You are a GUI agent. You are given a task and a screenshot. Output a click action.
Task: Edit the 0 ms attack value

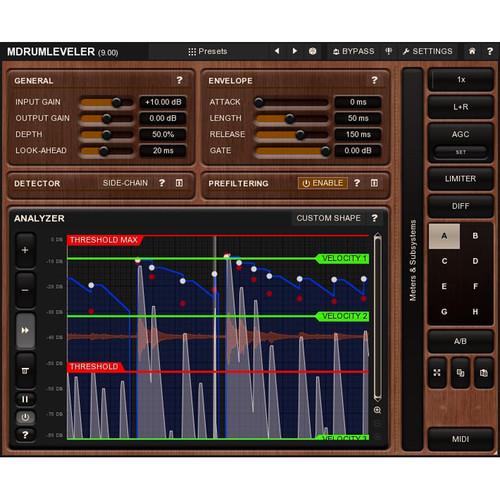pos(358,102)
